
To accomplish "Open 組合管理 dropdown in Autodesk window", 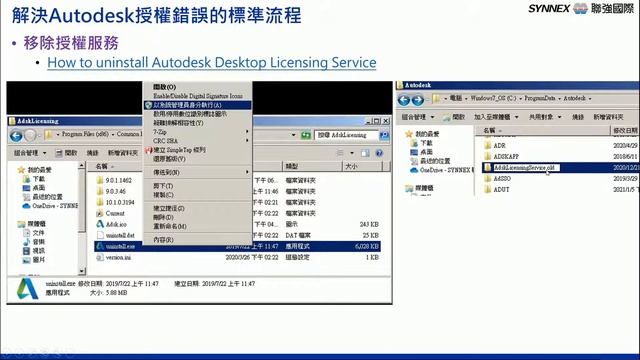I will click(418, 117).
